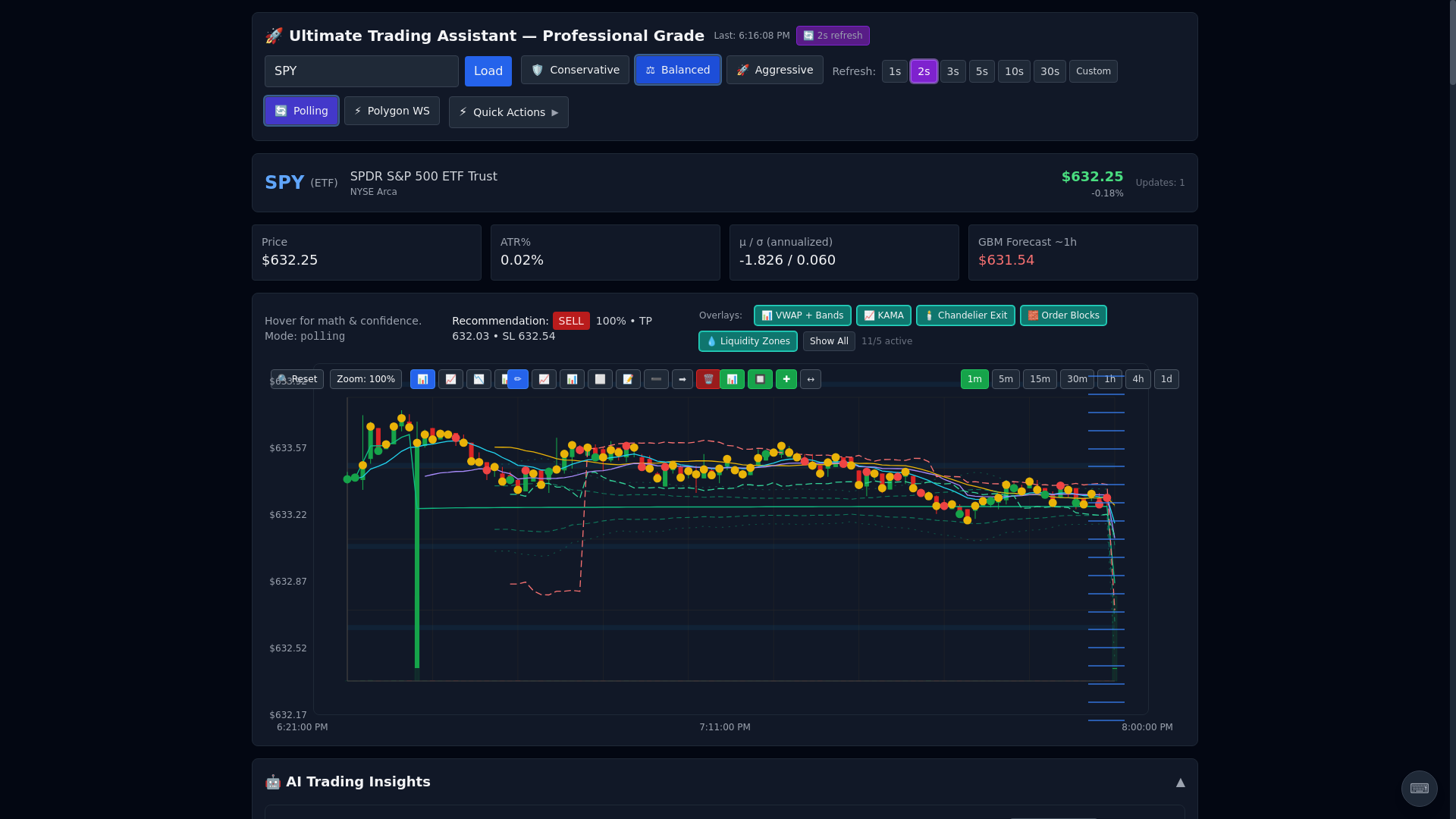
Task: Click the μ / σ value -1.826 / 0.060
Action: point(787,260)
